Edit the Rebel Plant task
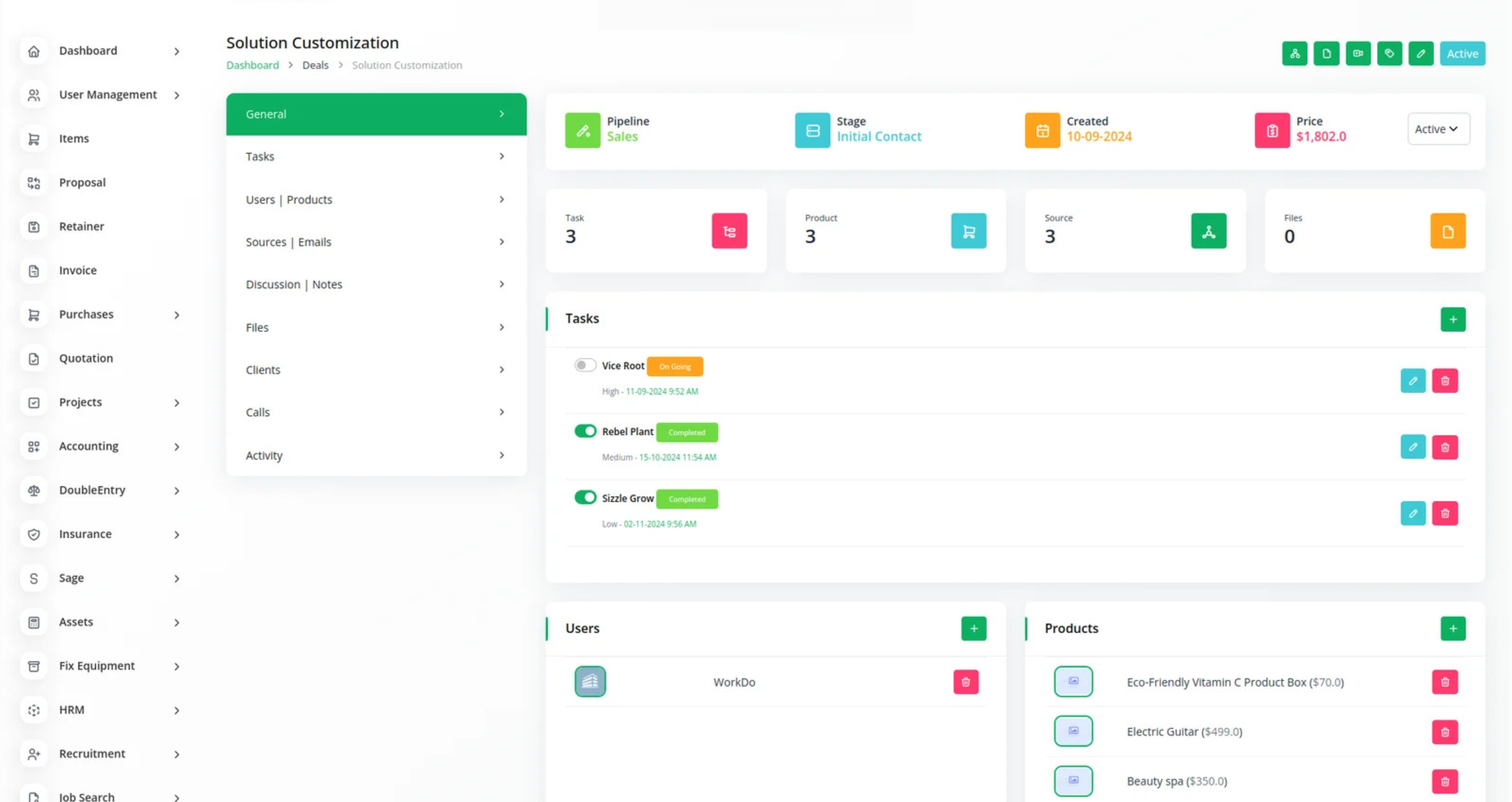This screenshot has width=1512, height=802. (1412, 447)
